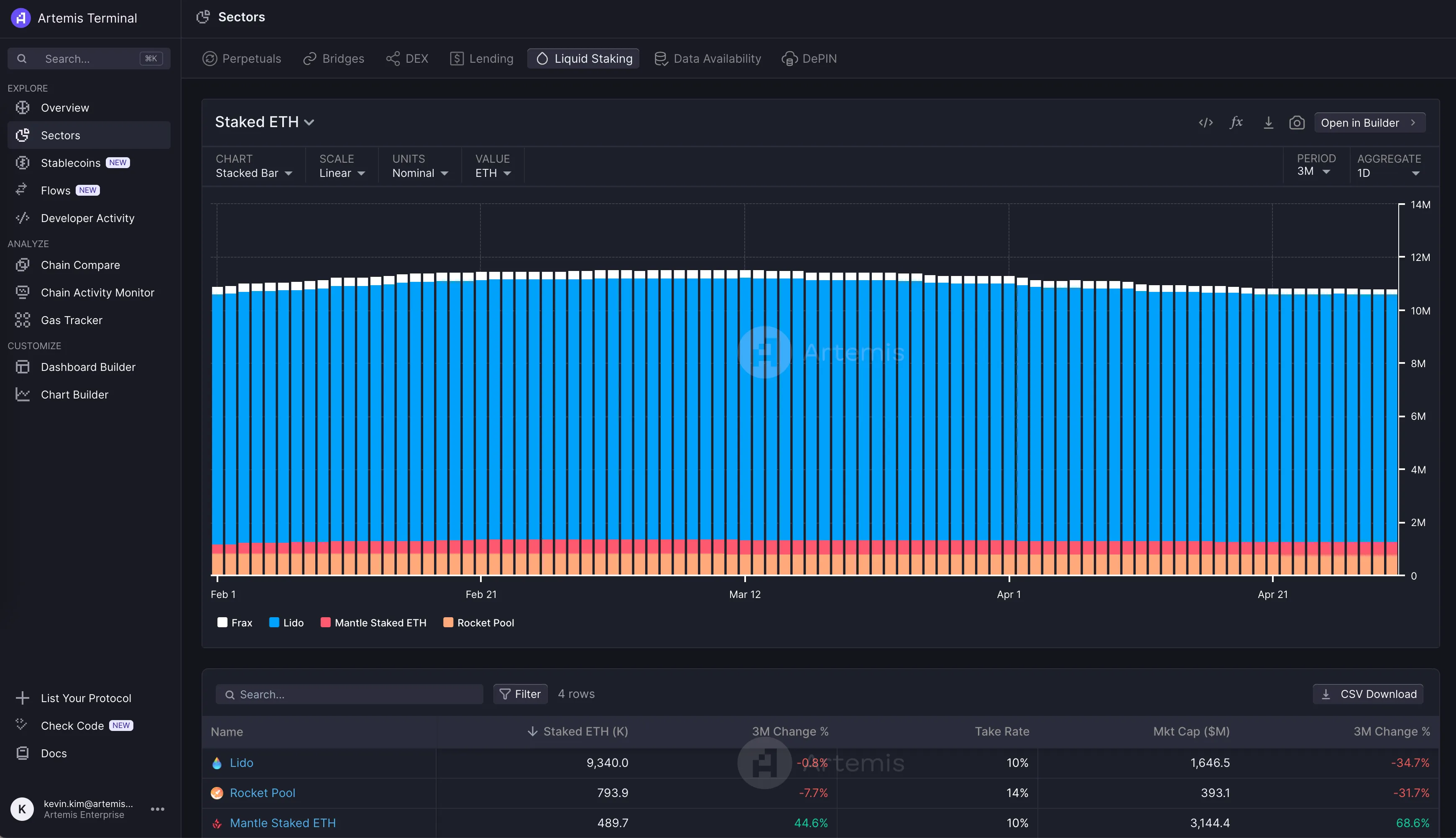This screenshot has width=1456, height=838.
Task: Toggle Rocket Pool series in legend
Action: [479, 622]
